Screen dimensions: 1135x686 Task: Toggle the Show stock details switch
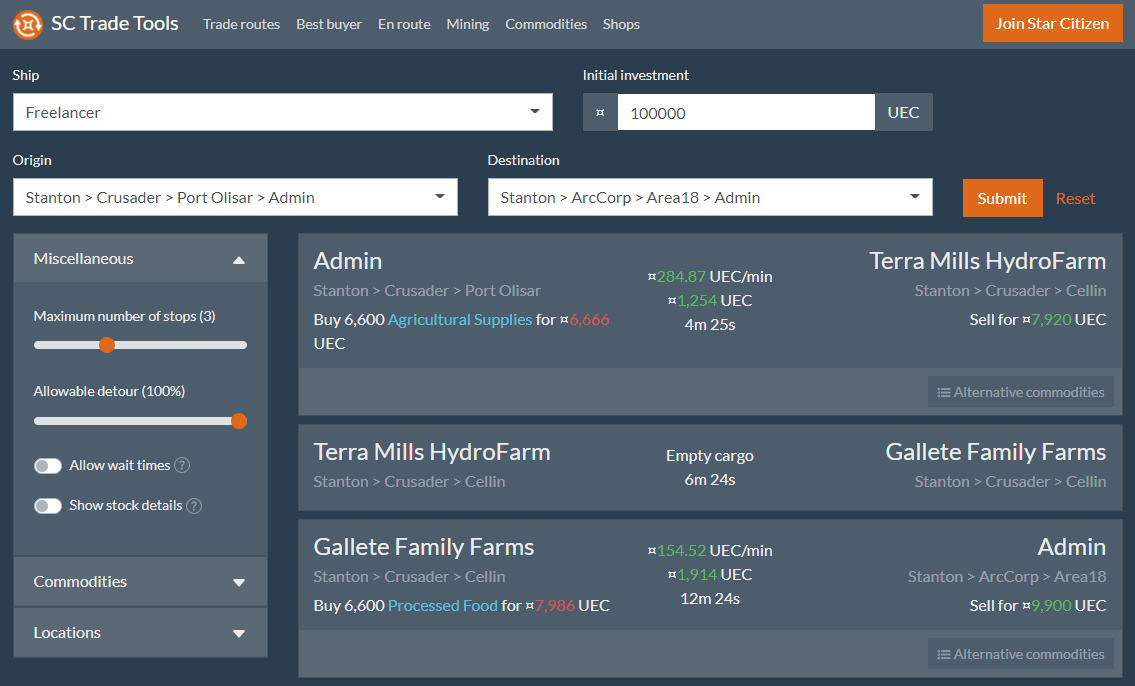pos(48,506)
